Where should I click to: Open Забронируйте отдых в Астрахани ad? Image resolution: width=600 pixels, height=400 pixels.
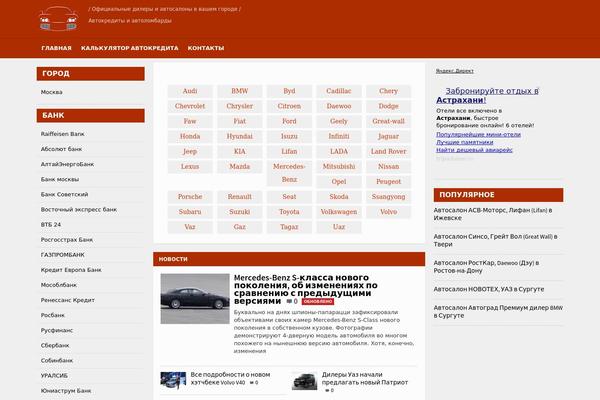point(487,95)
